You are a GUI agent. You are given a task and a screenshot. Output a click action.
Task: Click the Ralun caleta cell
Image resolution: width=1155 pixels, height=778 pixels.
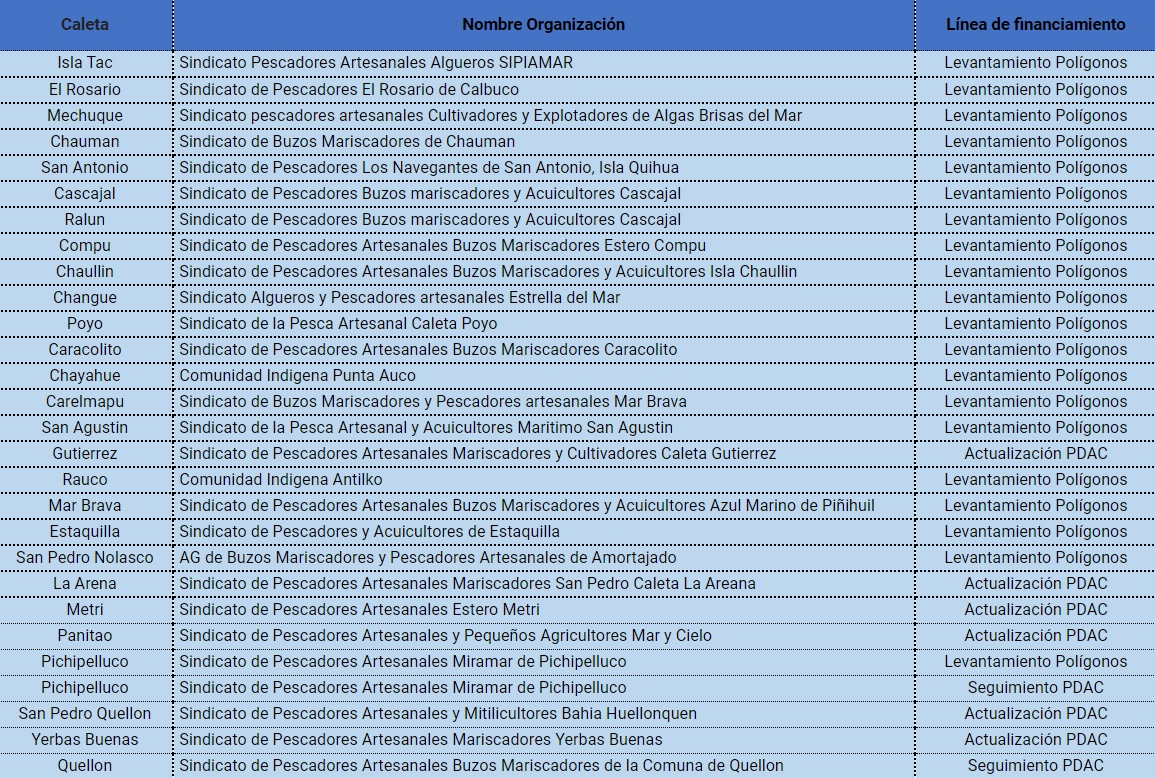[x=85, y=220]
